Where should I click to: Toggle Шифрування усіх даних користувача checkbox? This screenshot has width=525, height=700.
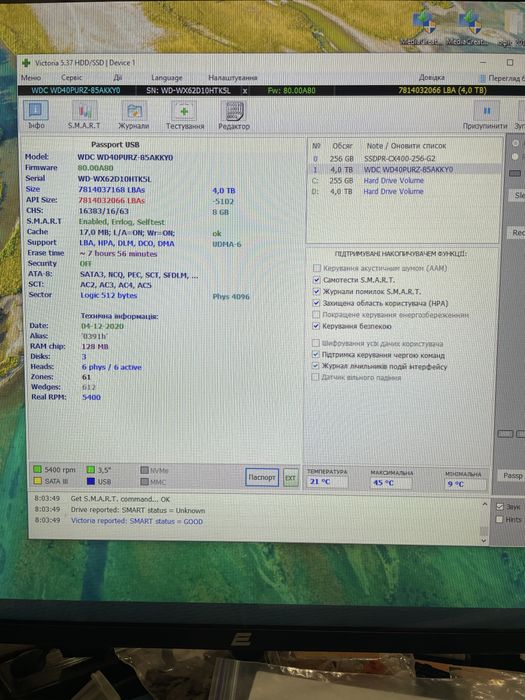coord(316,343)
